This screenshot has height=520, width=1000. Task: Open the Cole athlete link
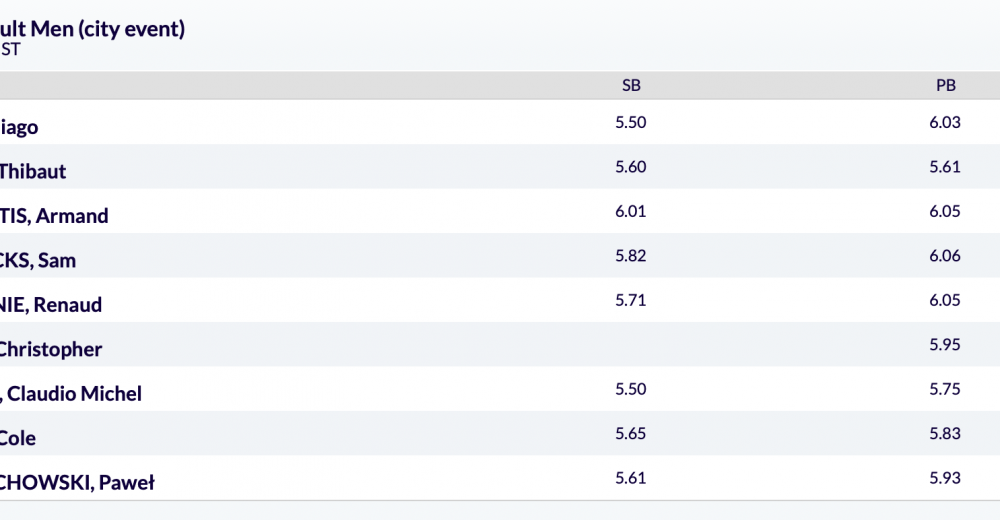pos(18,438)
